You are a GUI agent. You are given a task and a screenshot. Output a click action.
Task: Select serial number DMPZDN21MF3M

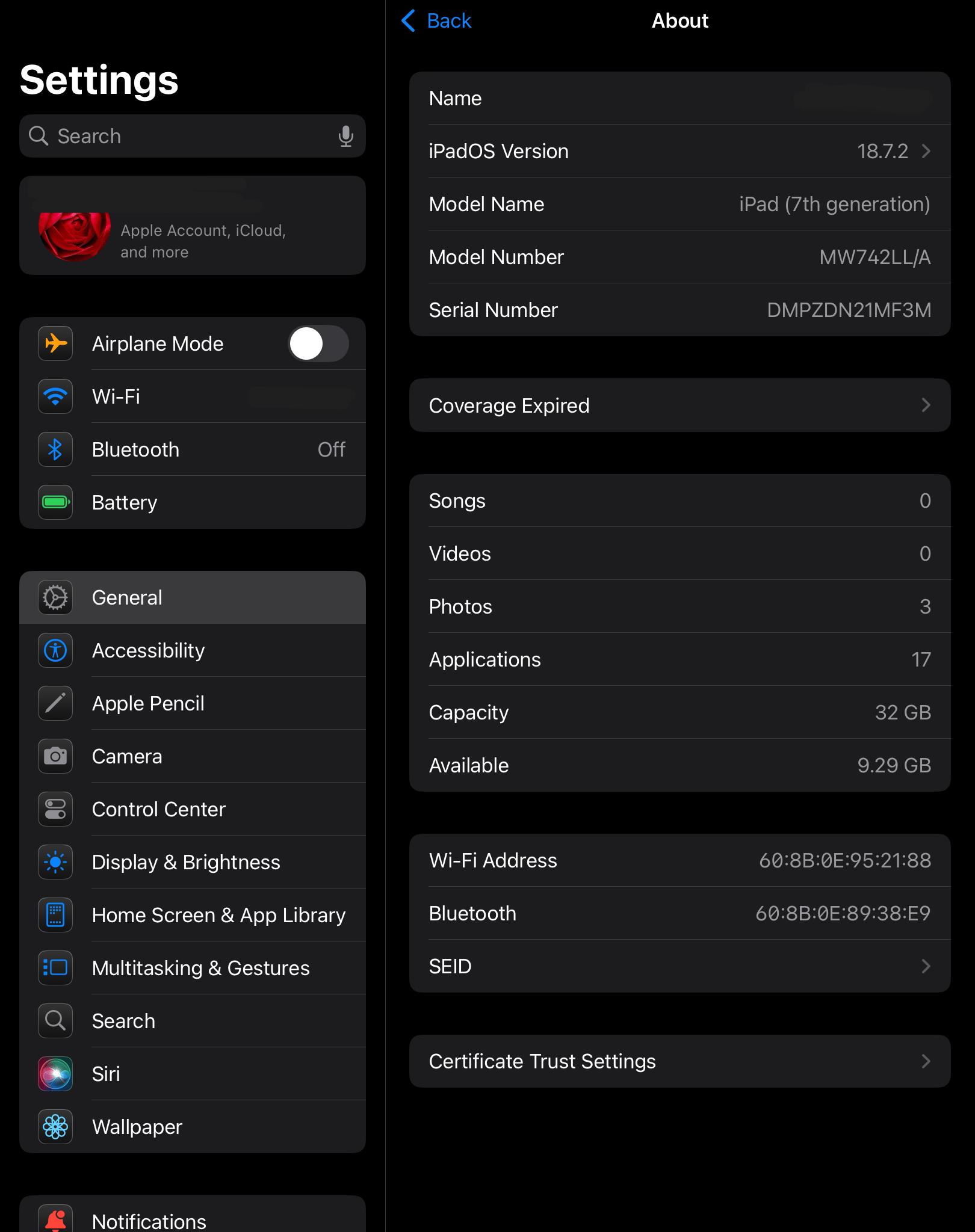[x=849, y=310]
